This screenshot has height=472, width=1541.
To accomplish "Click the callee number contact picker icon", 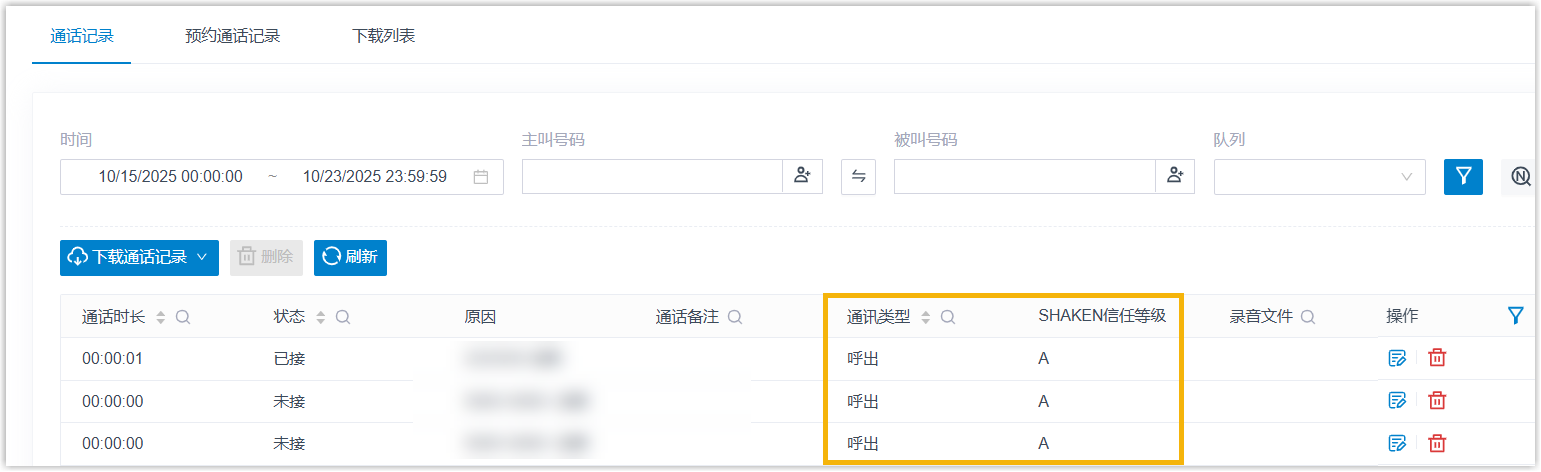I will pyautogui.click(x=1174, y=176).
